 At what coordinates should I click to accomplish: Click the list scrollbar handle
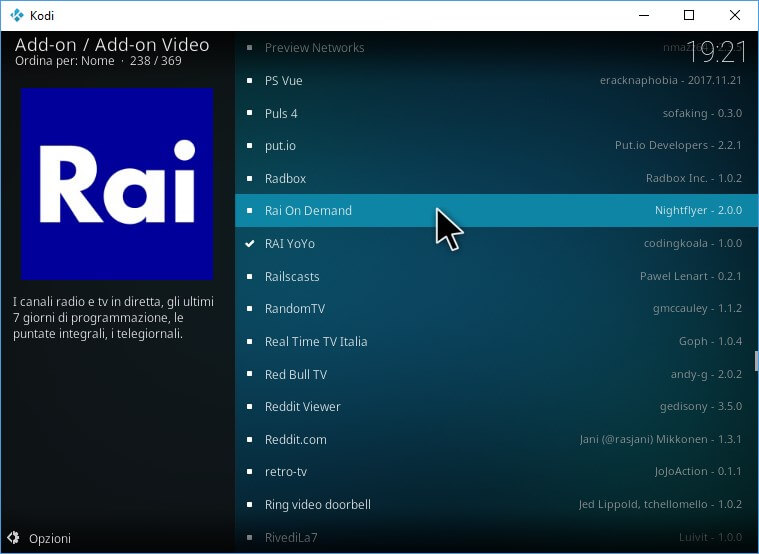(756, 361)
